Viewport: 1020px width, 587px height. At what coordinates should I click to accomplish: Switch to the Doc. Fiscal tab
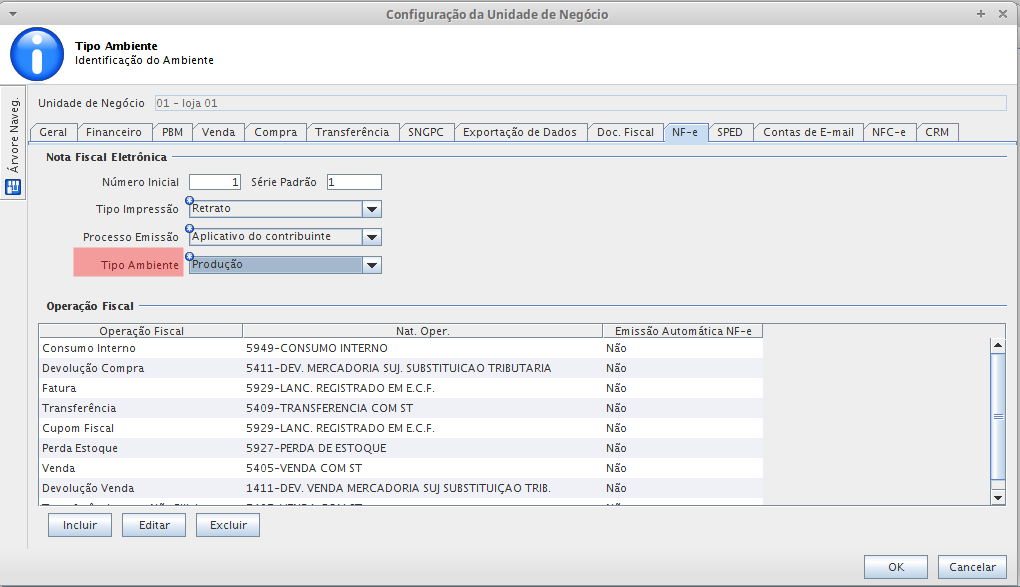625,132
